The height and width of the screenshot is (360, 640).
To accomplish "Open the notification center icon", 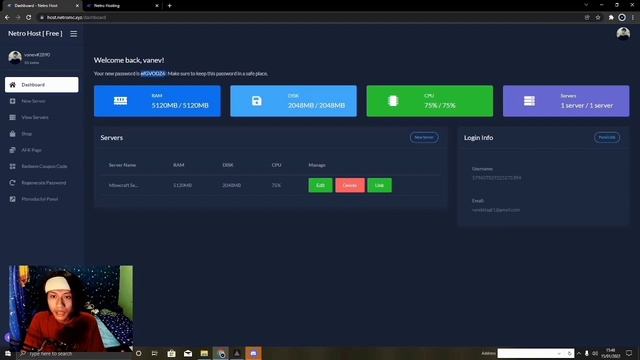I will (629, 353).
